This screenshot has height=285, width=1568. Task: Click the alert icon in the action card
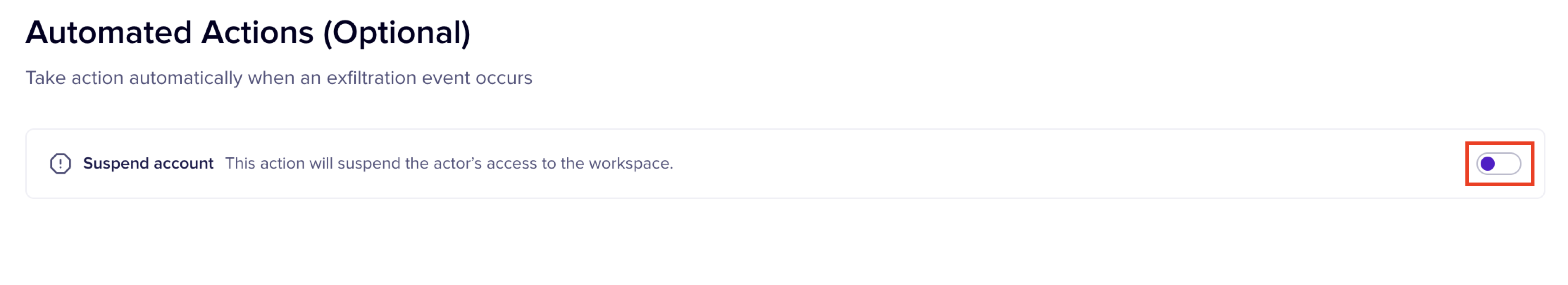click(60, 164)
